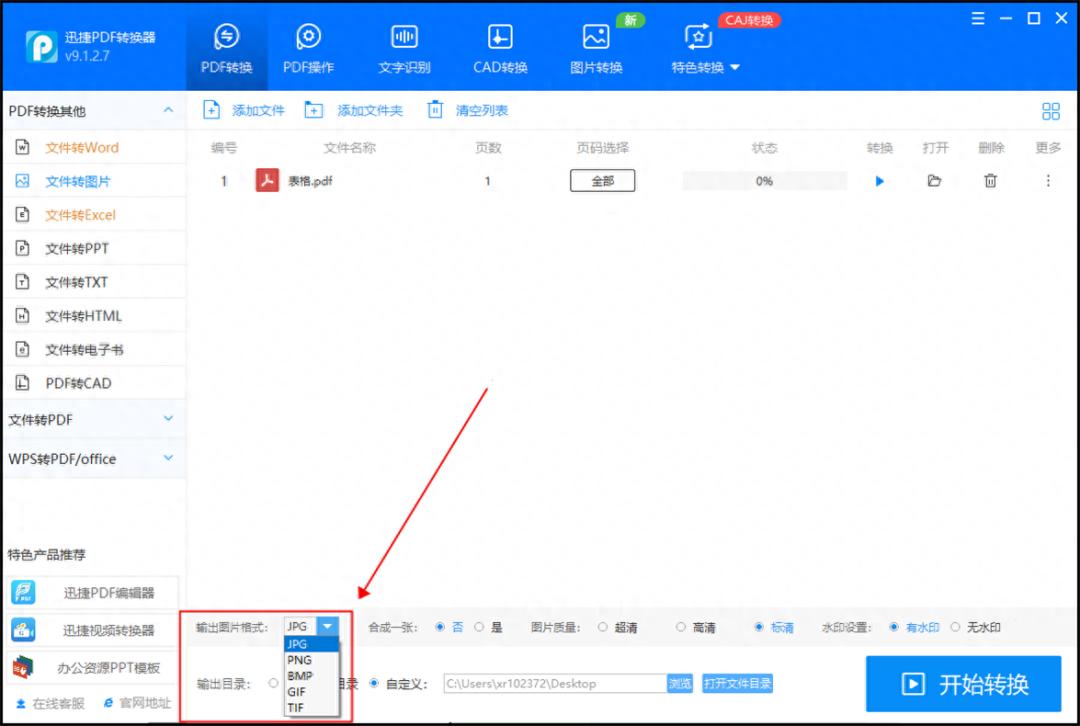
Task: Select PNG as output image format
Action: pyautogui.click(x=299, y=659)
